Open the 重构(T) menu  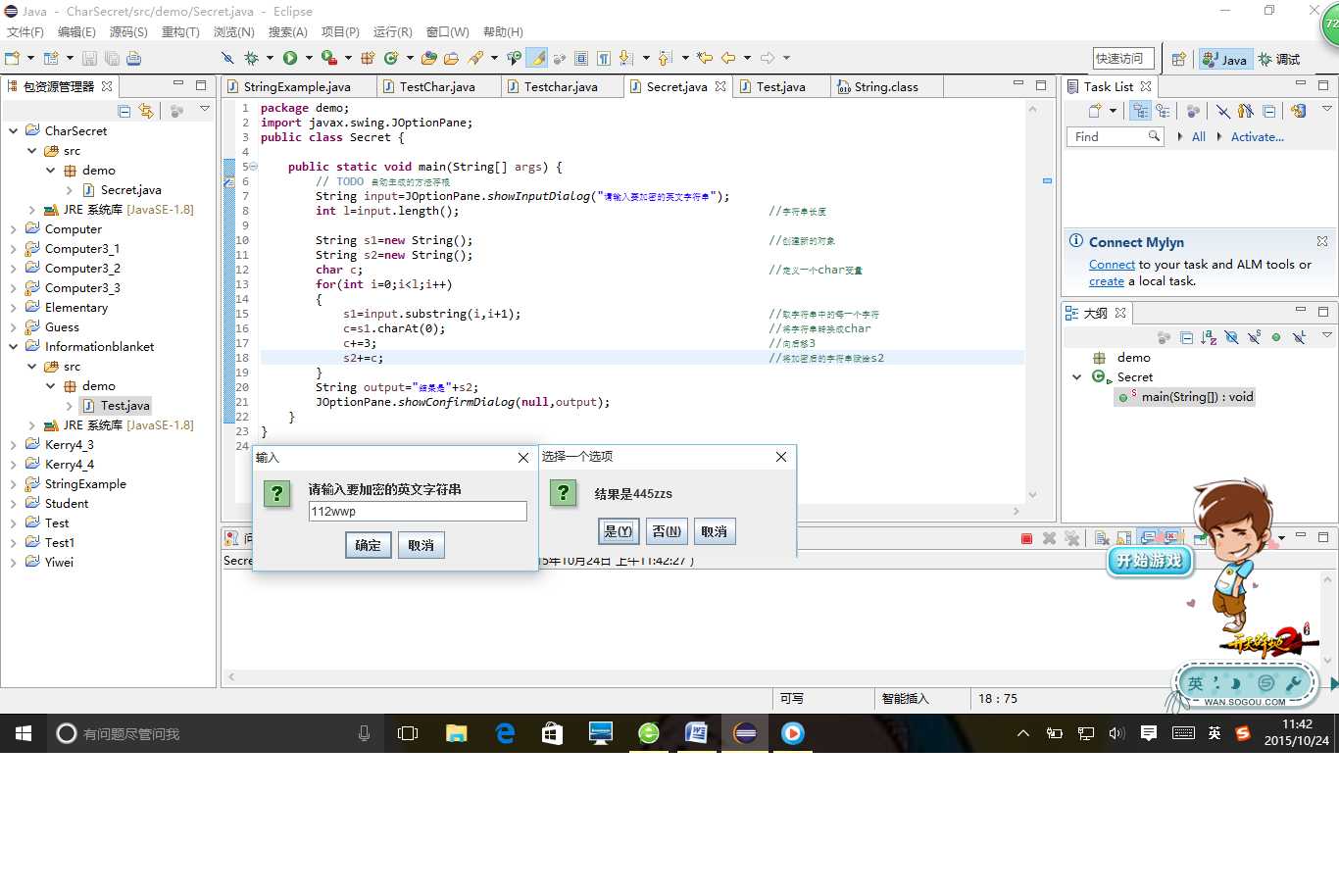180,32
